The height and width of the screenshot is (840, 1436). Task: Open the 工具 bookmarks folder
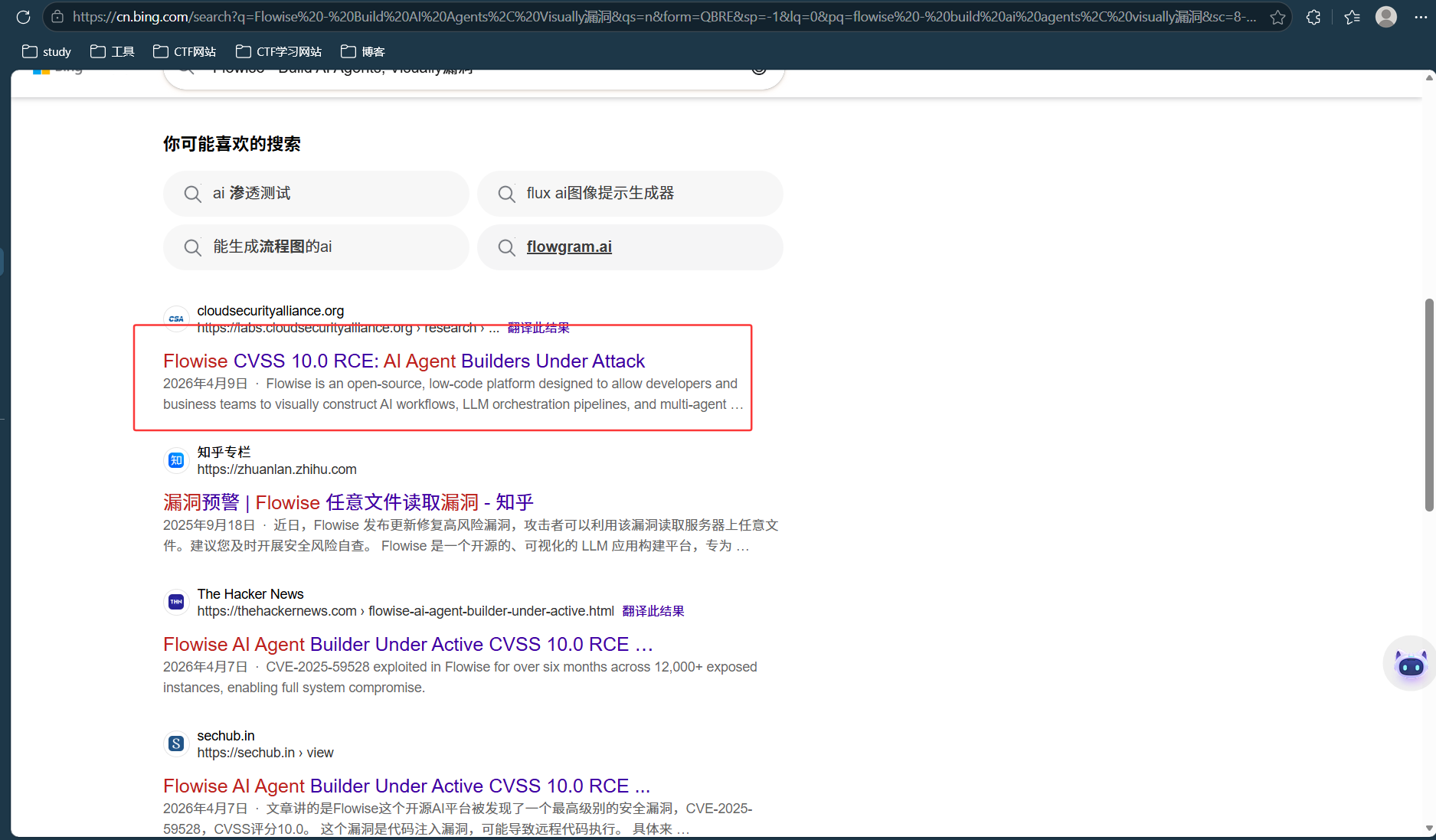click(113, 51)
